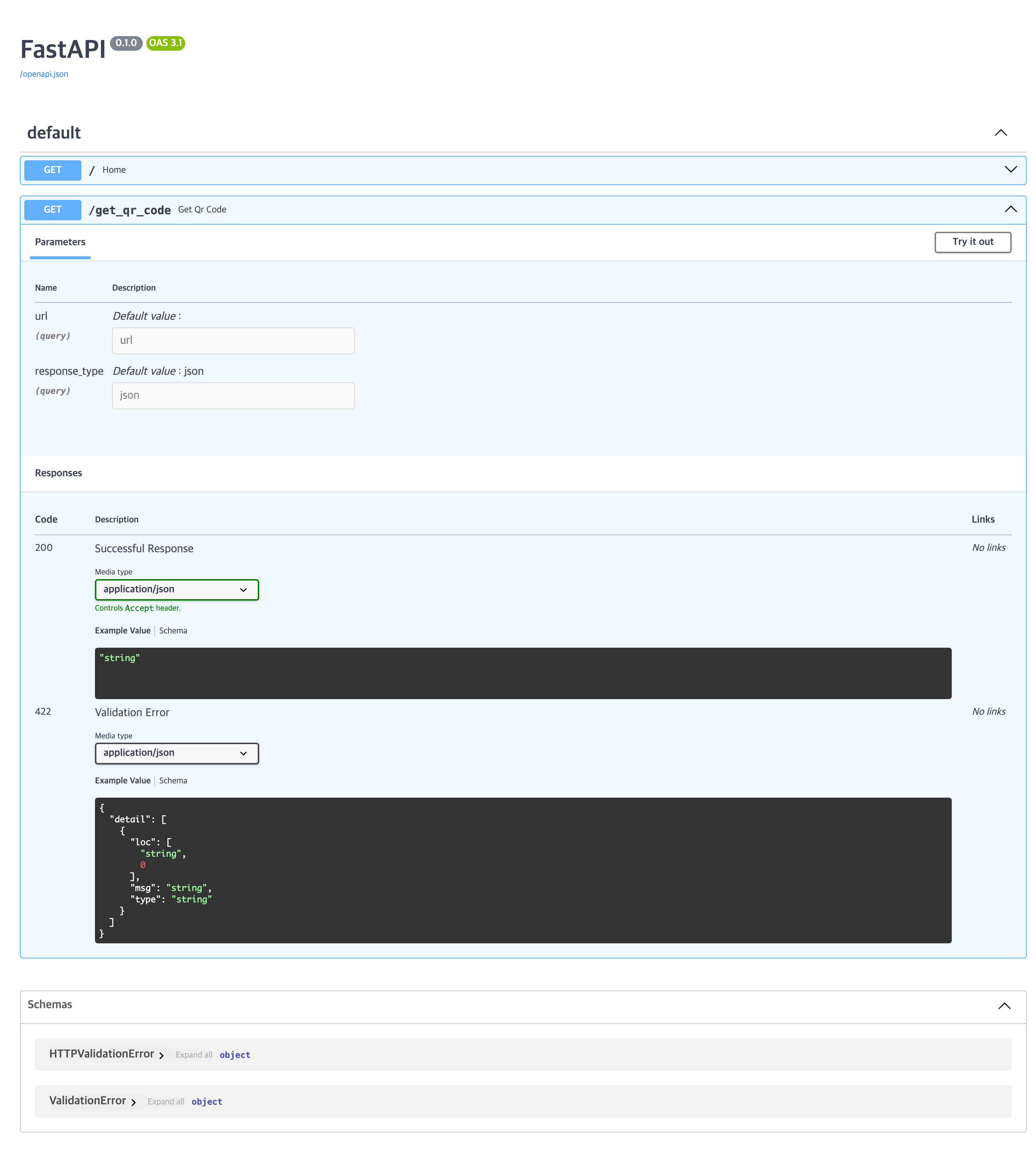The width and height of the screenshot is (1036, 1154).
Task: Collapse the default section chevron
Action: (1000, 133)
